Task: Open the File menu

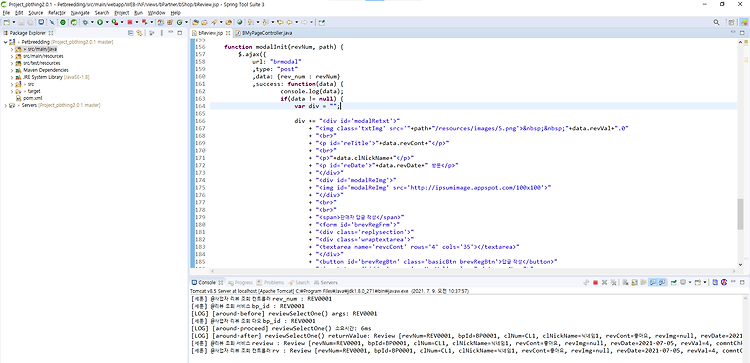Action: [x=6, y=13]
